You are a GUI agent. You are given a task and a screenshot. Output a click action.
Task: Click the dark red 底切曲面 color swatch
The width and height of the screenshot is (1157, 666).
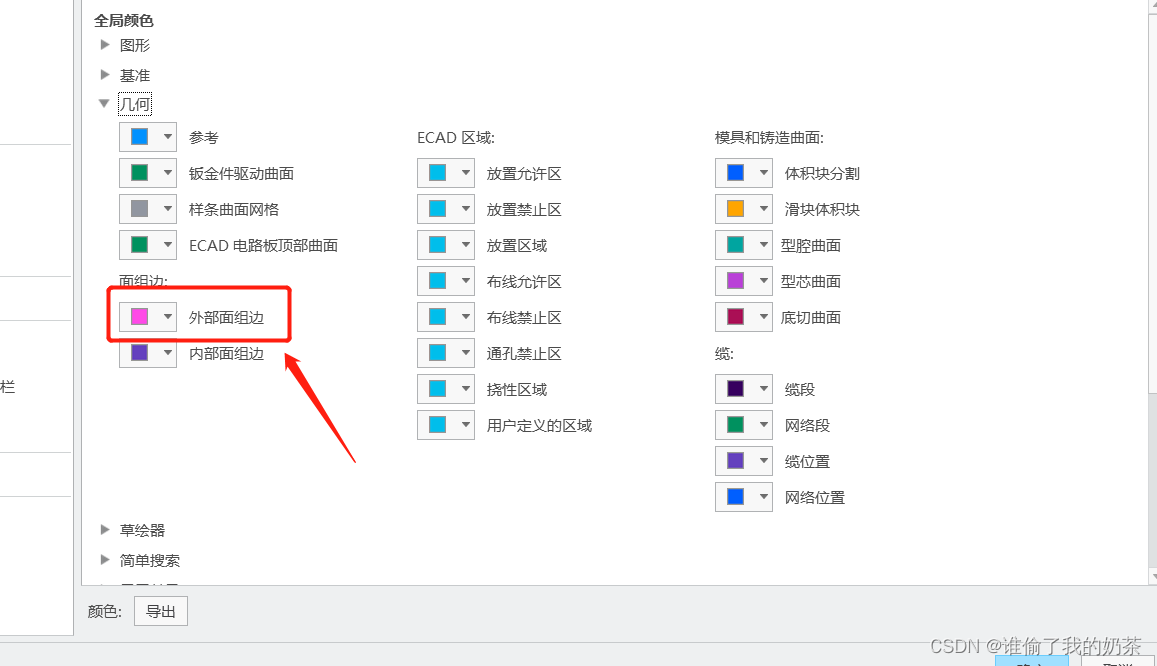pos(736,316)
